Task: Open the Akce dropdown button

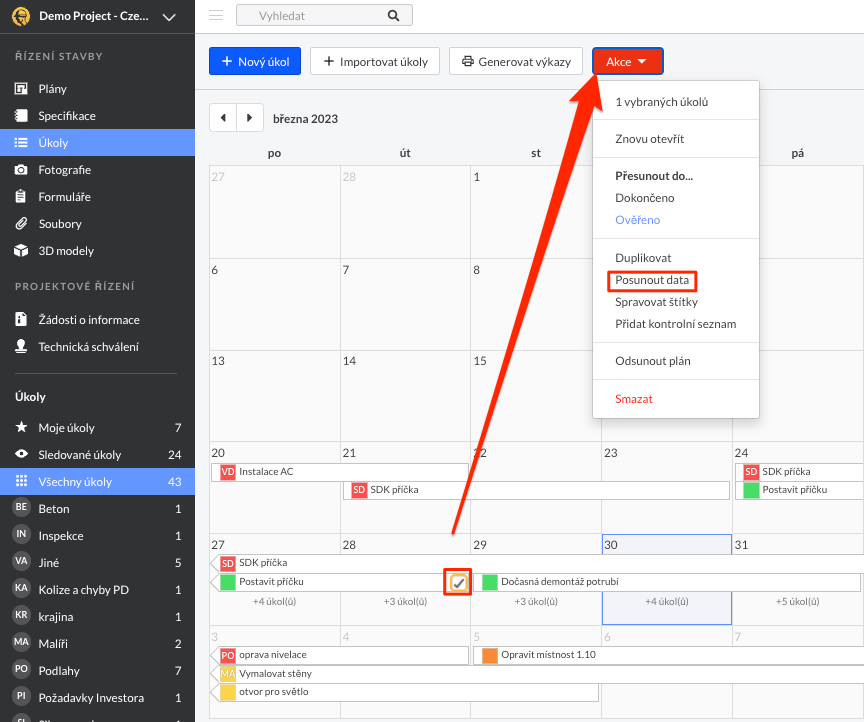Action: click(x=627, y=62)
